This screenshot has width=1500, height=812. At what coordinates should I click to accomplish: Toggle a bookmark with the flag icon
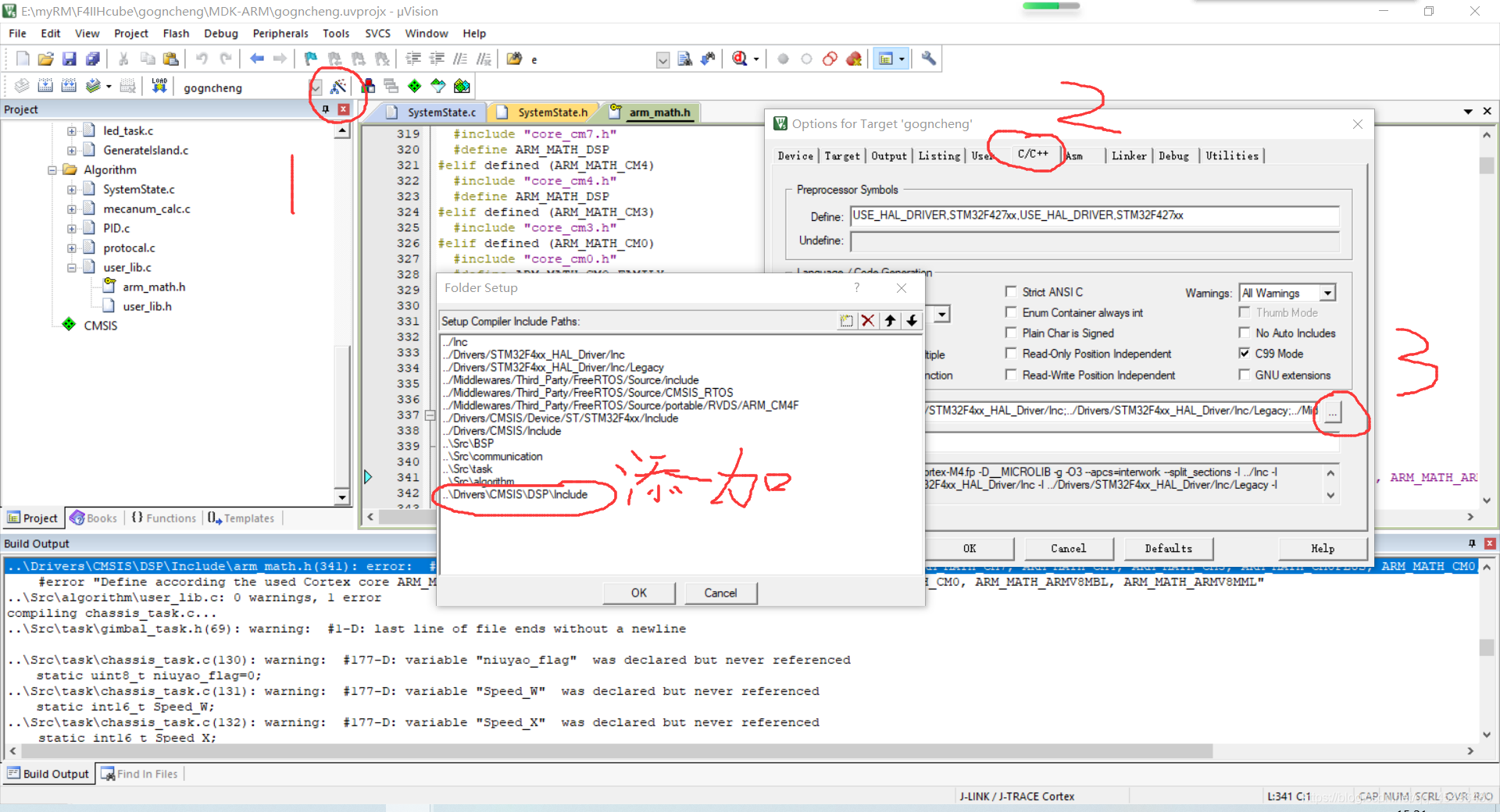[311, 59]
